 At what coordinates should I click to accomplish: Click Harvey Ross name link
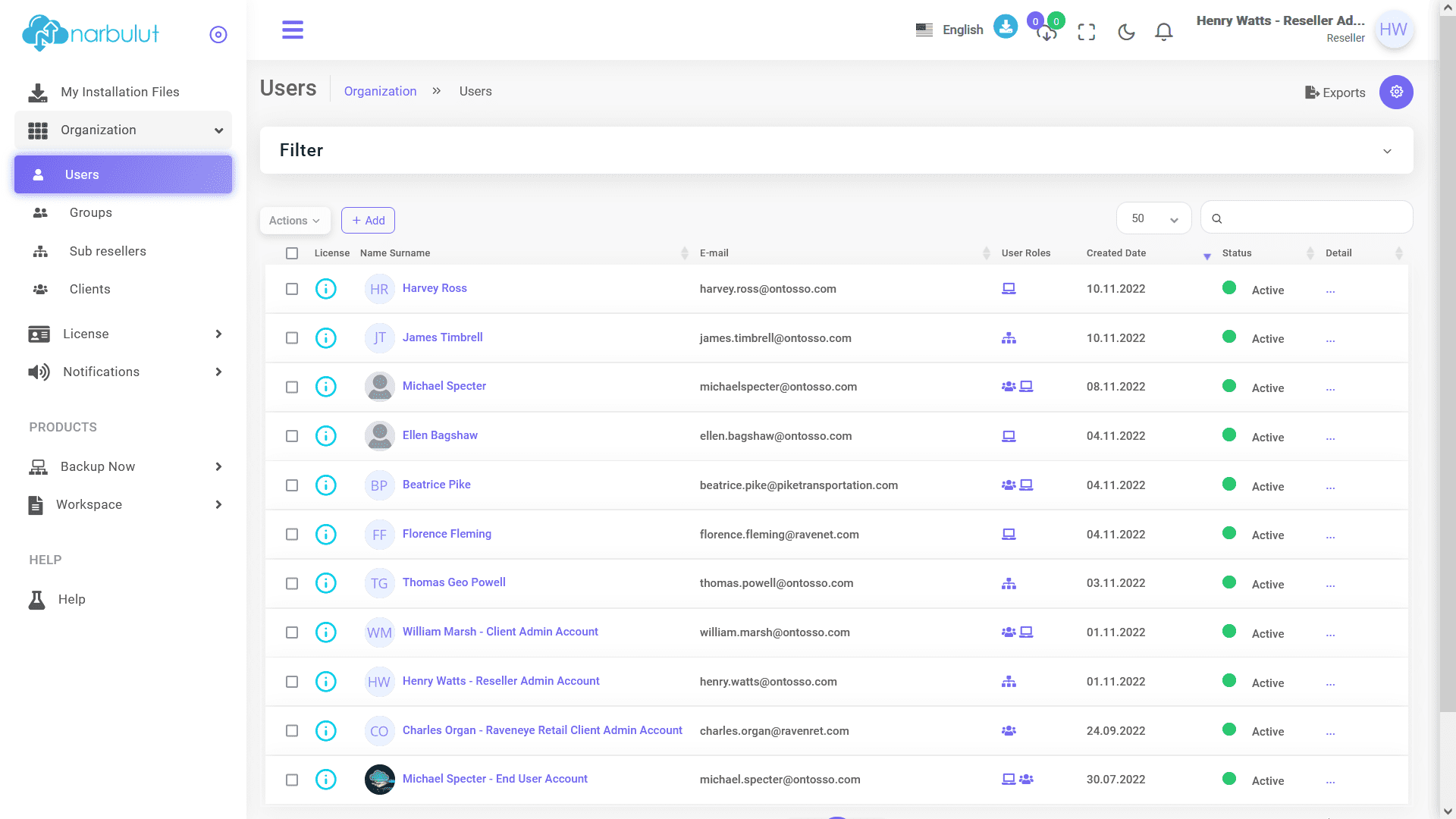point(435,288)
